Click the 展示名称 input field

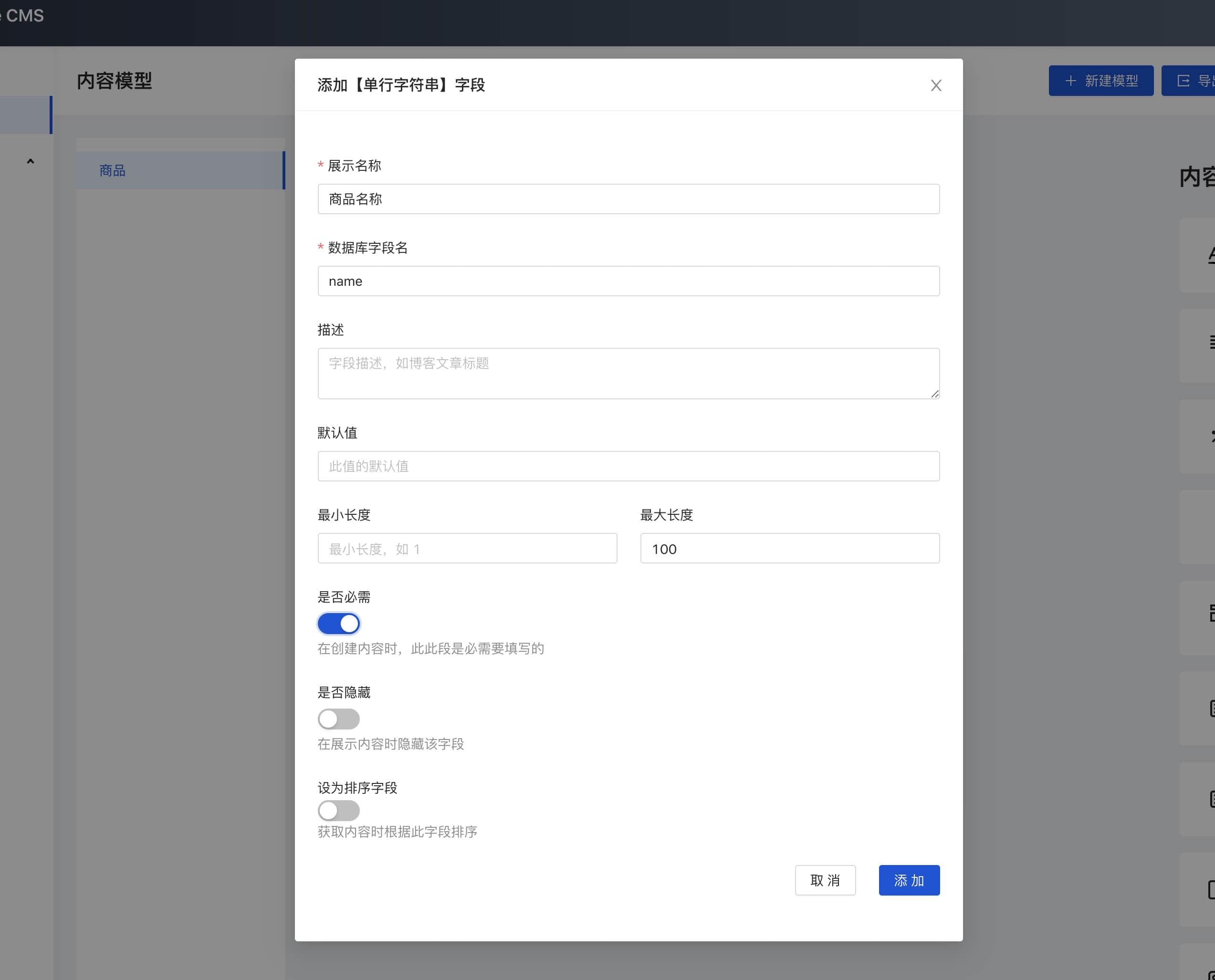coord(628,198)
